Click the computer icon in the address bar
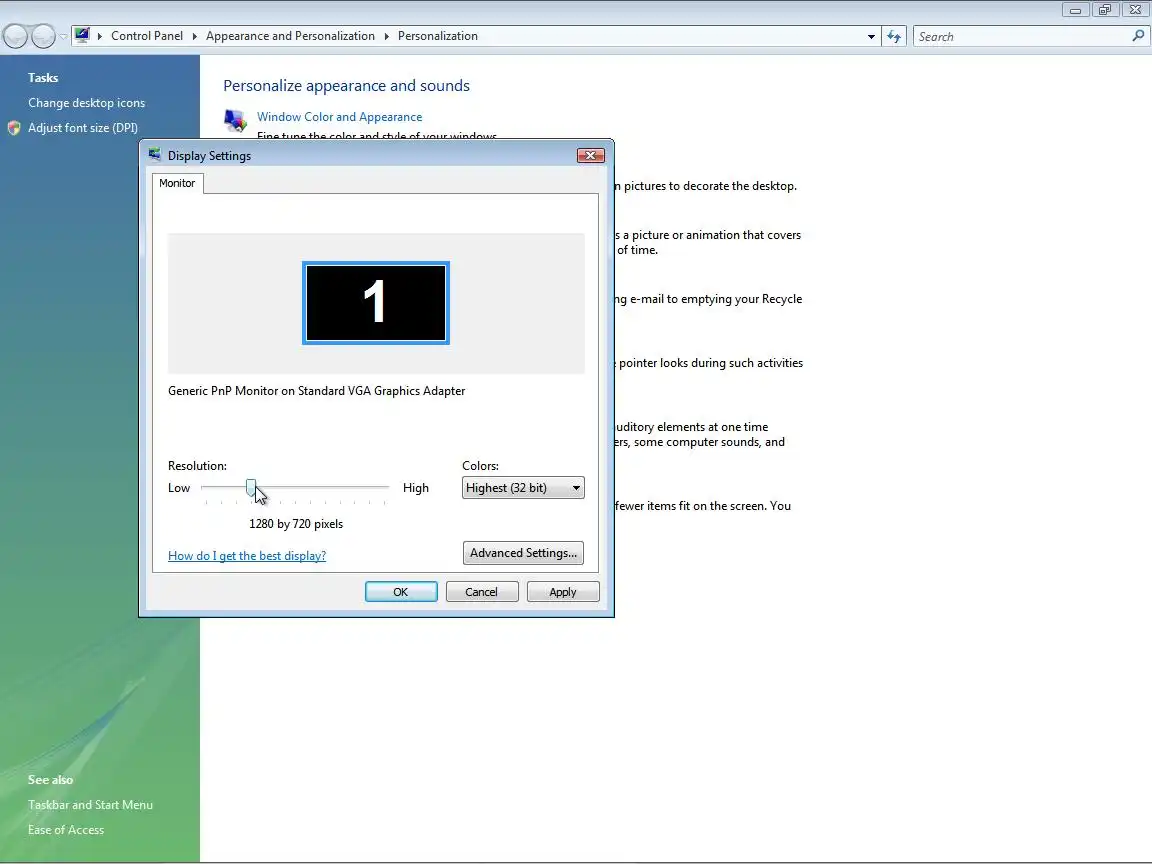The height and width of the screenshot is (864, 1152). pyautogui.click(x=82, y=35)
